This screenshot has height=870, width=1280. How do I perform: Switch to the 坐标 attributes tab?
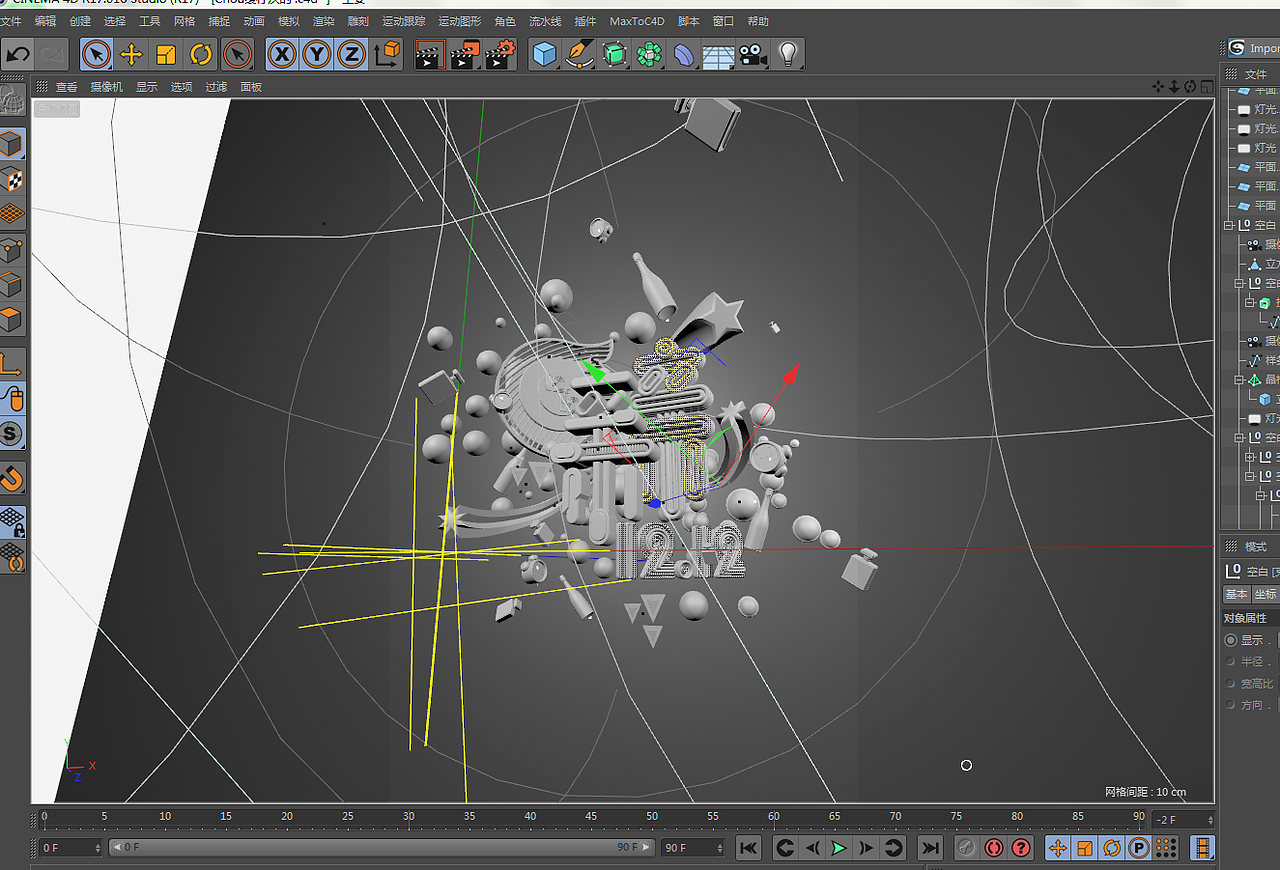click(1266, 594)
